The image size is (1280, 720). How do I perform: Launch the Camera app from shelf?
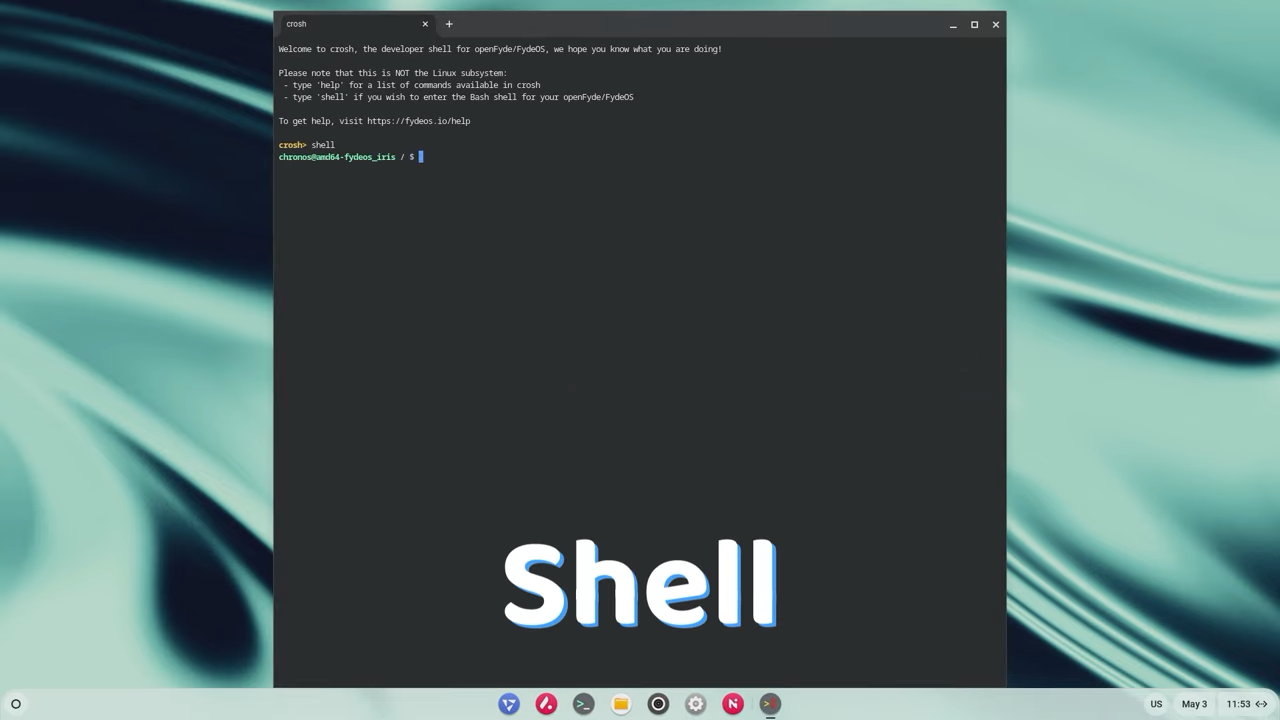[658, 704]
